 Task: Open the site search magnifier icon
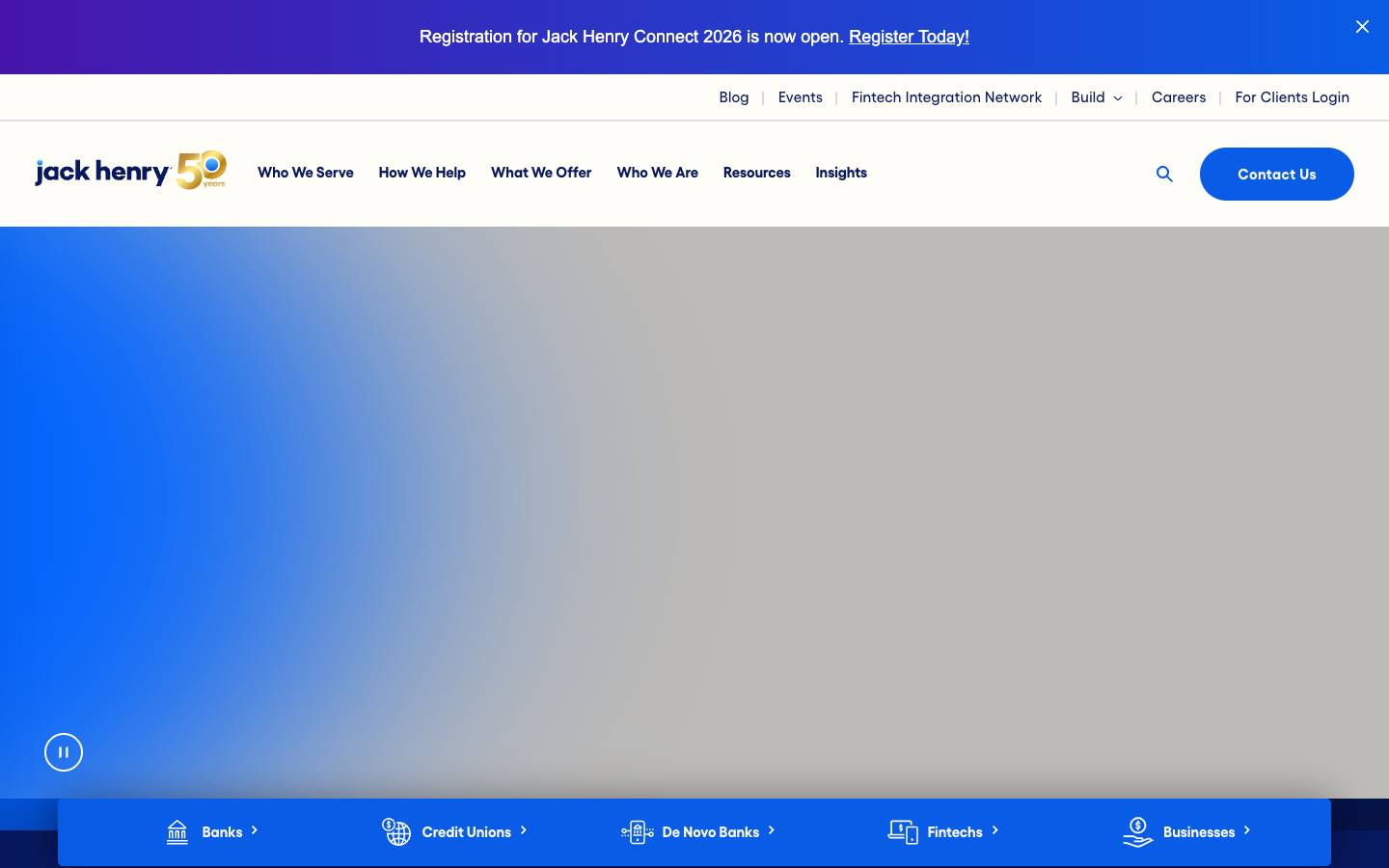click(x=1164, y=174)
